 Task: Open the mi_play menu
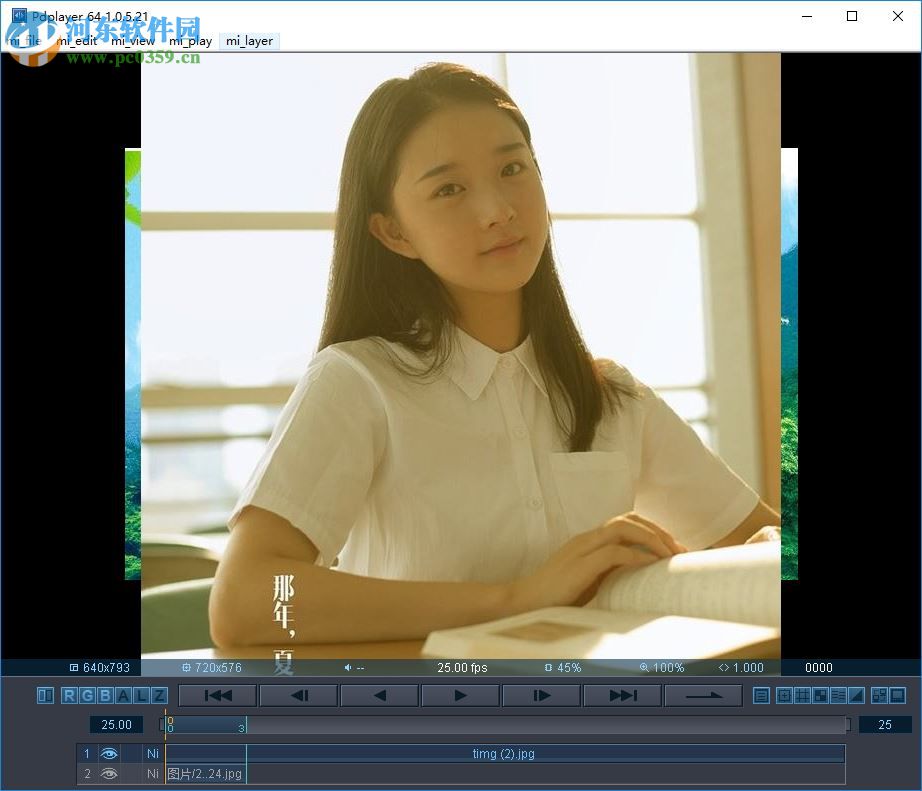pyautogui.click(x=191, y=41)
